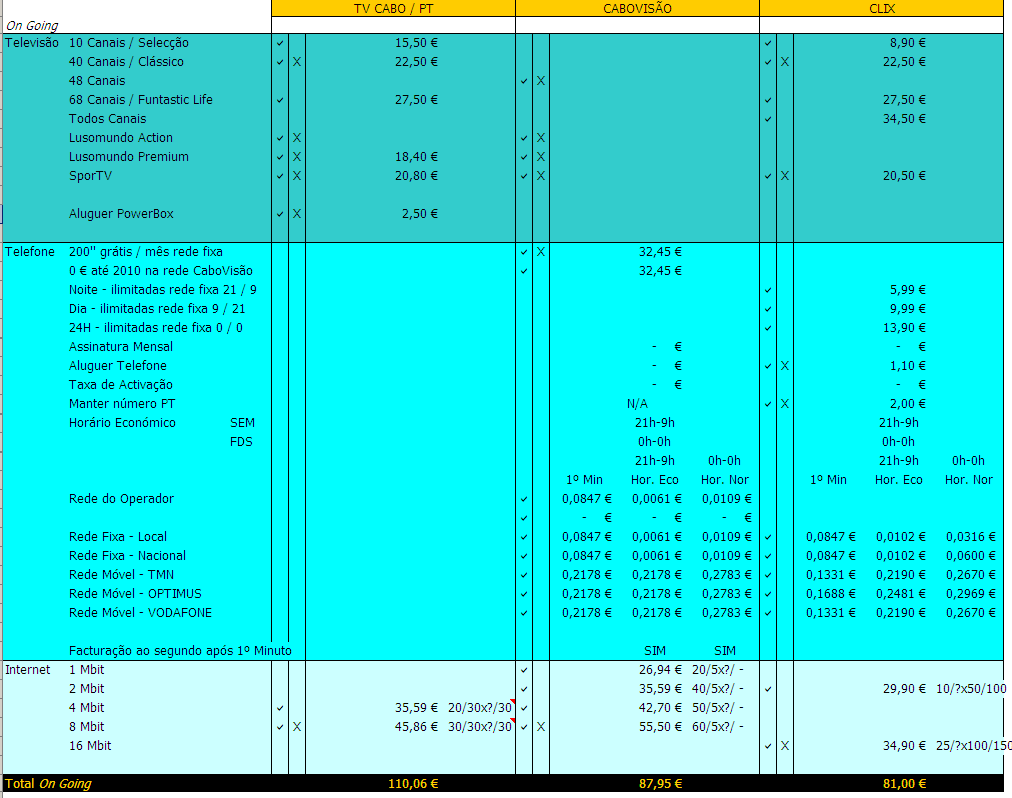
Task: Click the Televisão section label
Action: coord(32,43)
